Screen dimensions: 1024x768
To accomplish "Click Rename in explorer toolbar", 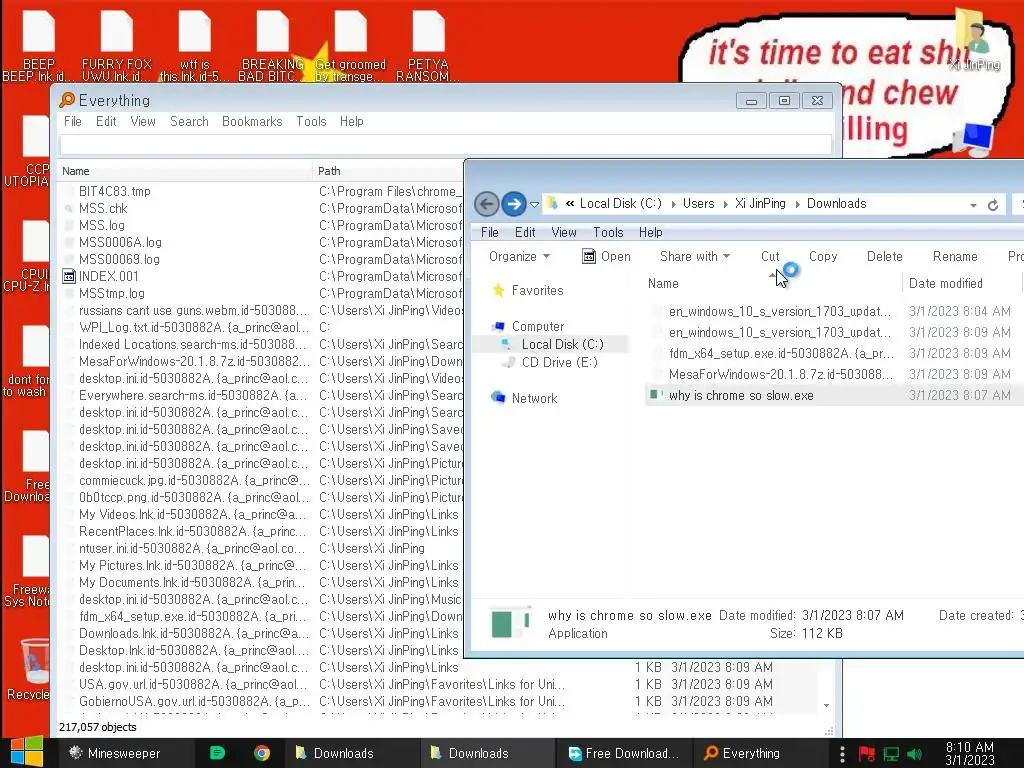I will click(955, 257).
